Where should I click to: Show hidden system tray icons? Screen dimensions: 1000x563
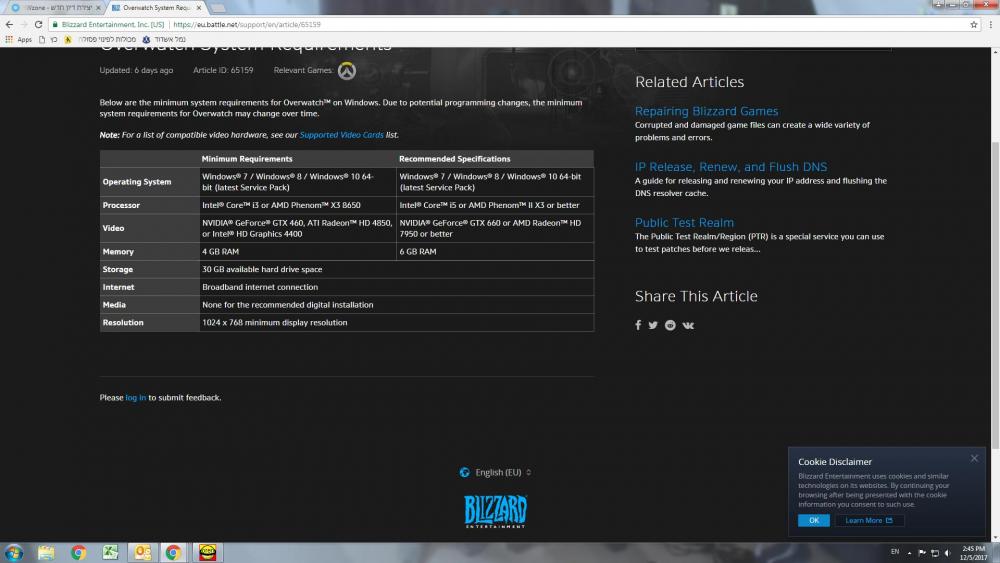pos(909,553)
